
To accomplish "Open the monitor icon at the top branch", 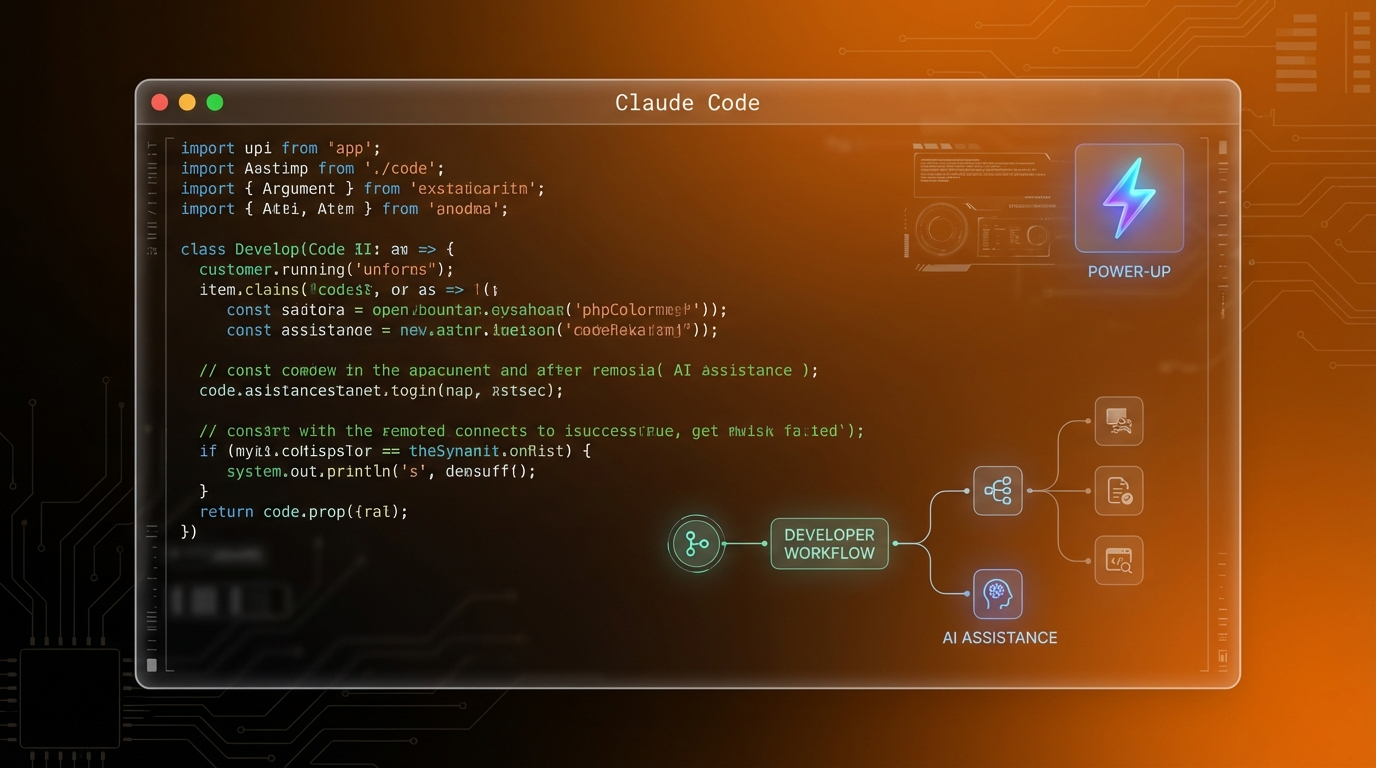I will pyautogui.click(x=1119, y=421).
